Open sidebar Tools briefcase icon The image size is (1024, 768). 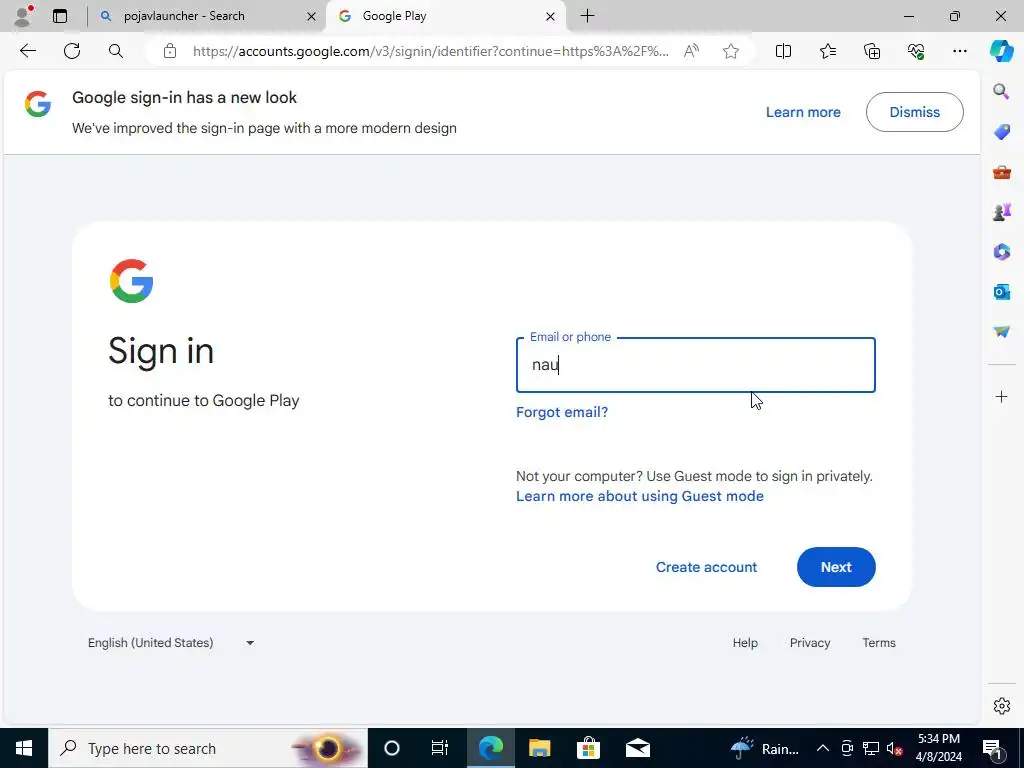click(1001, 172)
